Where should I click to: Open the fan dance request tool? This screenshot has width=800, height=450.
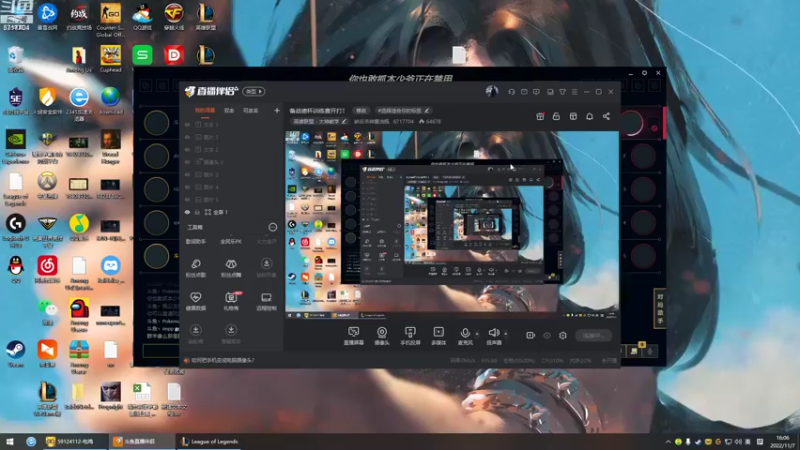[x=231, y=267]
